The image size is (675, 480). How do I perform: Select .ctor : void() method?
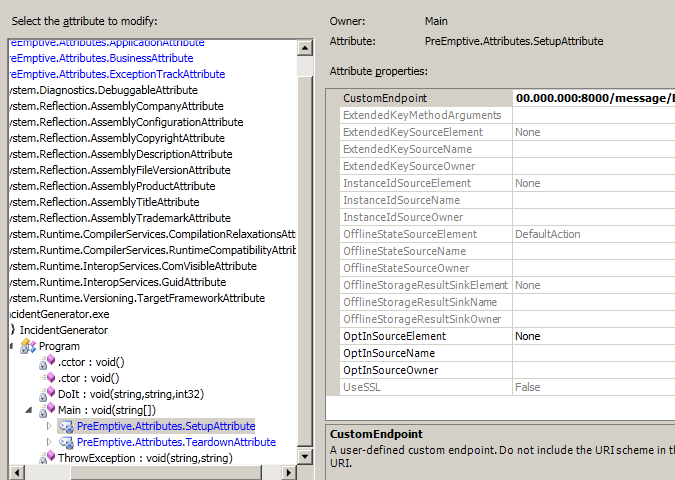click(x=89, y=378)
